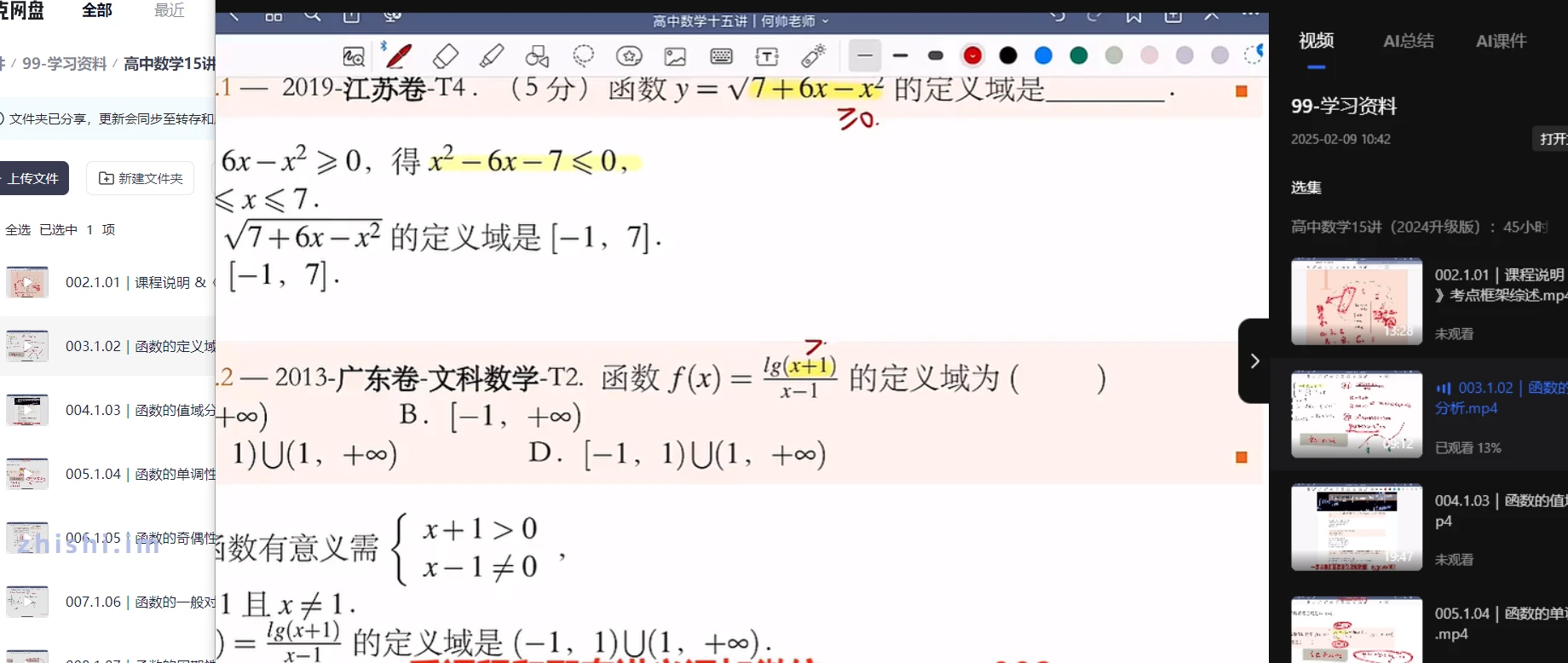Screen dimensions: 1568x663
Task: Select thinnest pen stroke width
Action: [x=865, y=55]
